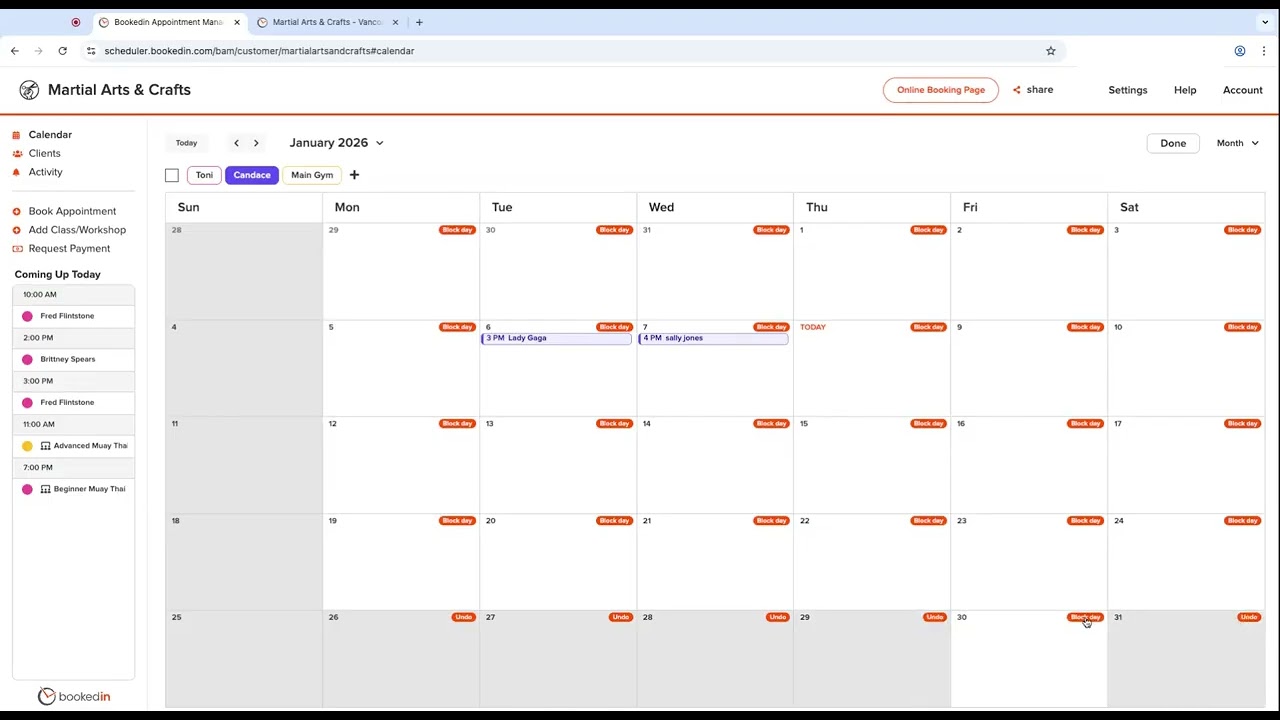Click pink dot beside Beginner Muay Thai
Image resolution: width=1280 pixels, height=720 pixels.
point(27,489)
